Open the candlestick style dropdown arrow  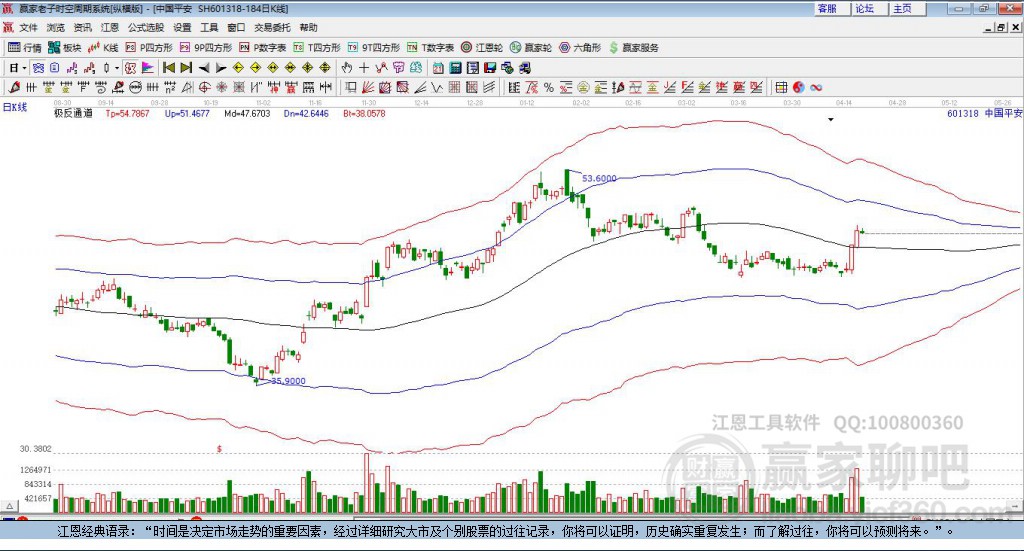pyautogui.click(x=117, y=68)
